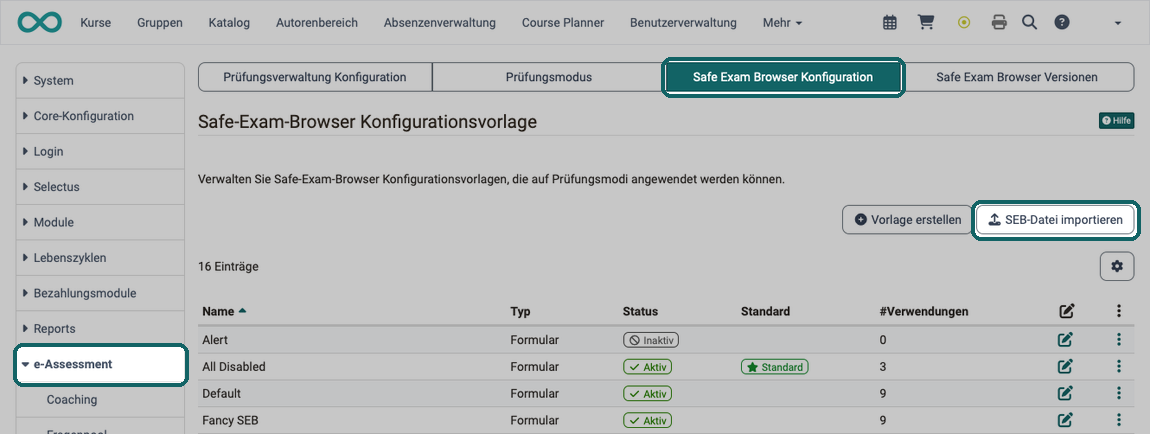Viewport: 1150px width, 434px height.
Task: Open the search magnifier icon
Action: pos(1030,23)
